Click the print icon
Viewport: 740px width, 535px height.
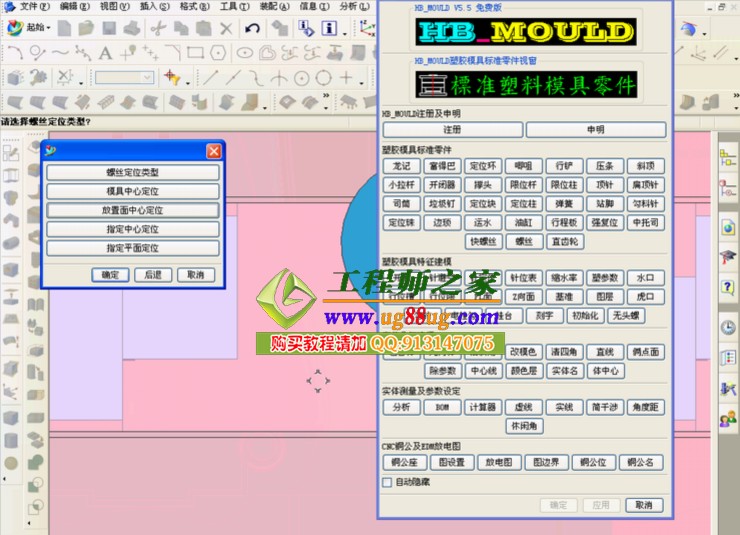pos(132,29)
